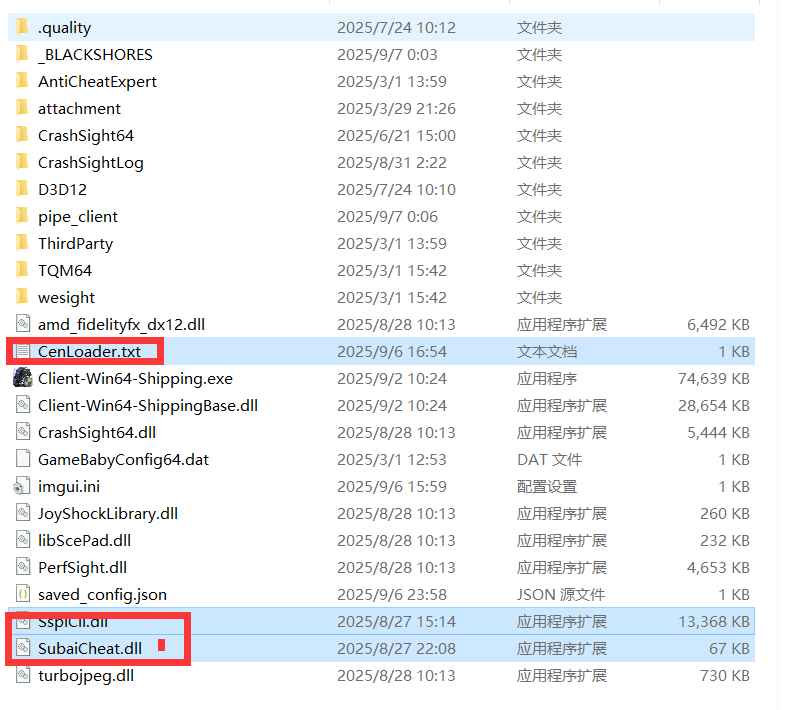Image resolution: width=792 pixels, height=710 pixels.
Task: Click the AntiCheatExpert folder icon
Action: click(22, 81)
